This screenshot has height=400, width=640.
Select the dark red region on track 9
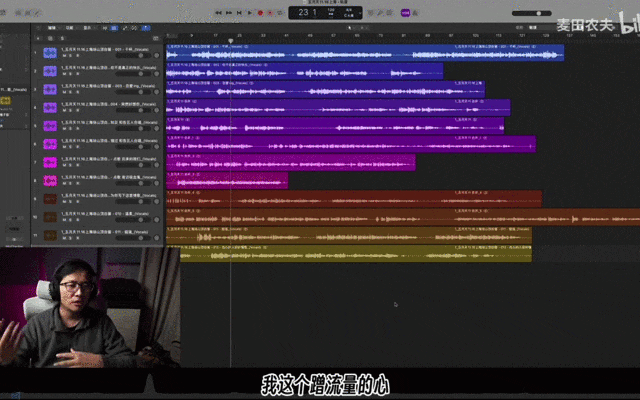click(x=354, y=199)
